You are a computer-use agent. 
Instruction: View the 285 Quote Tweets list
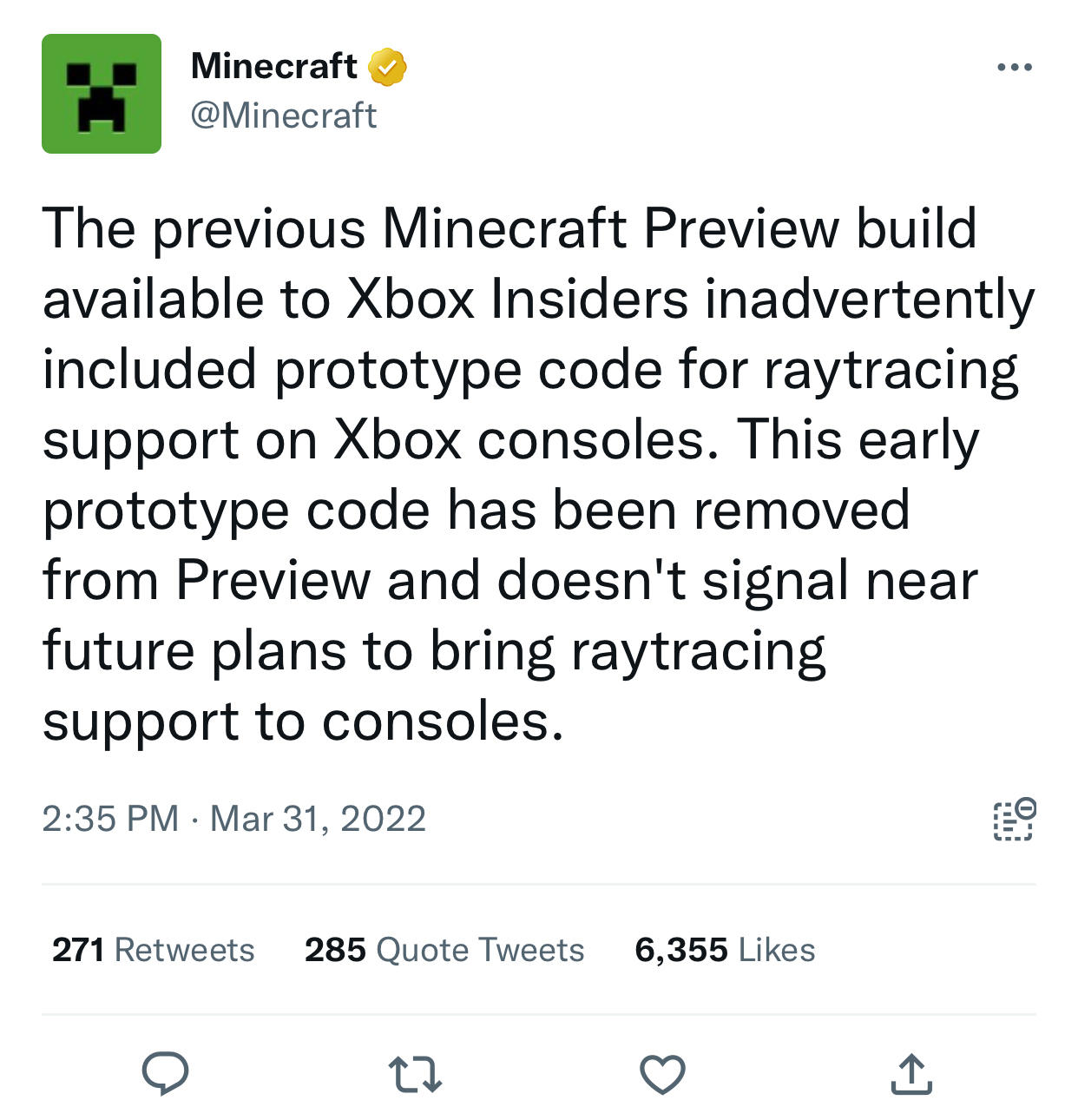click(x=444, y=950)
